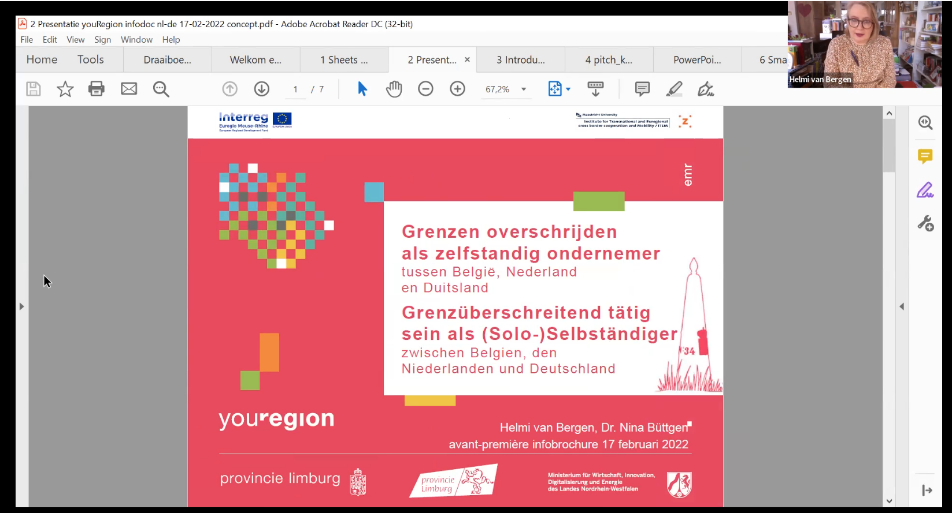
Task: Zoom out with the minus circle
Action: (426, 89)
